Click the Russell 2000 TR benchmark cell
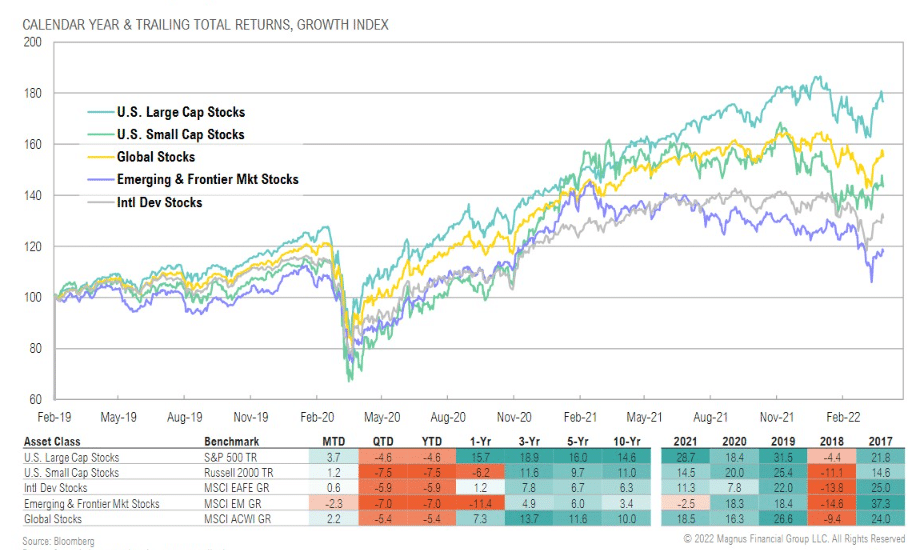 coord(238,473)
